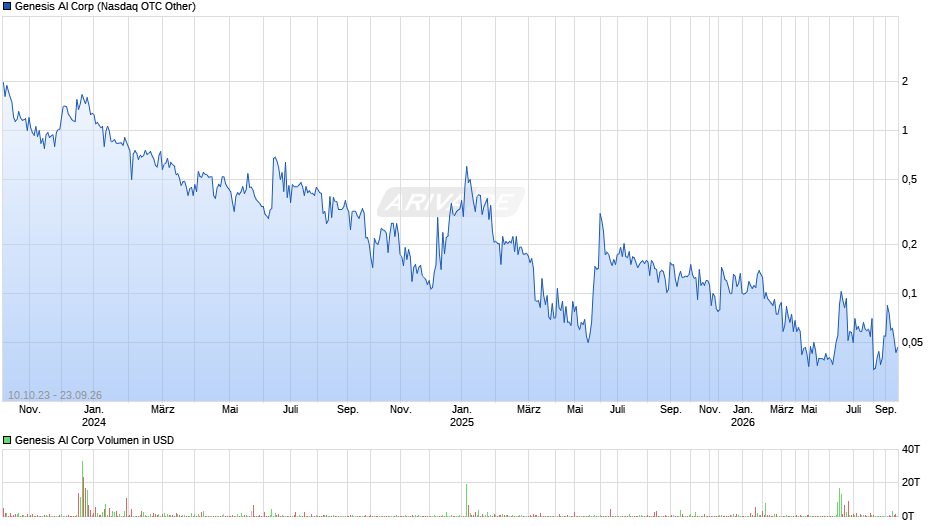The width and height of the screenshot is (940, 526).
Task: Click the 'Juli' label right of 2024
Action: [x=291, y=410]
